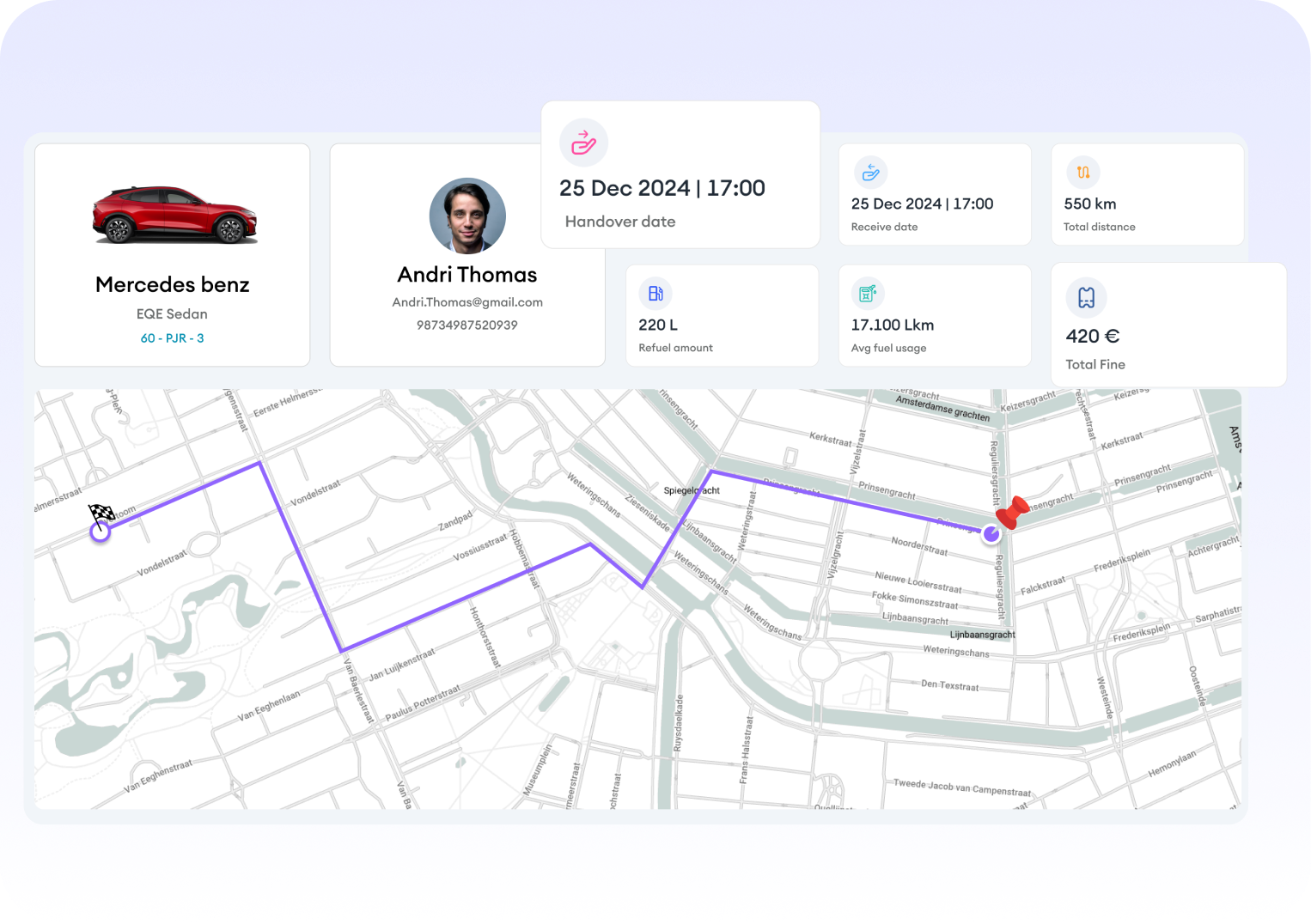This screenshot has height=924, width=1311.
Task: Click the Spiegelgracht label on the map
Action: [x=692, y=490]
